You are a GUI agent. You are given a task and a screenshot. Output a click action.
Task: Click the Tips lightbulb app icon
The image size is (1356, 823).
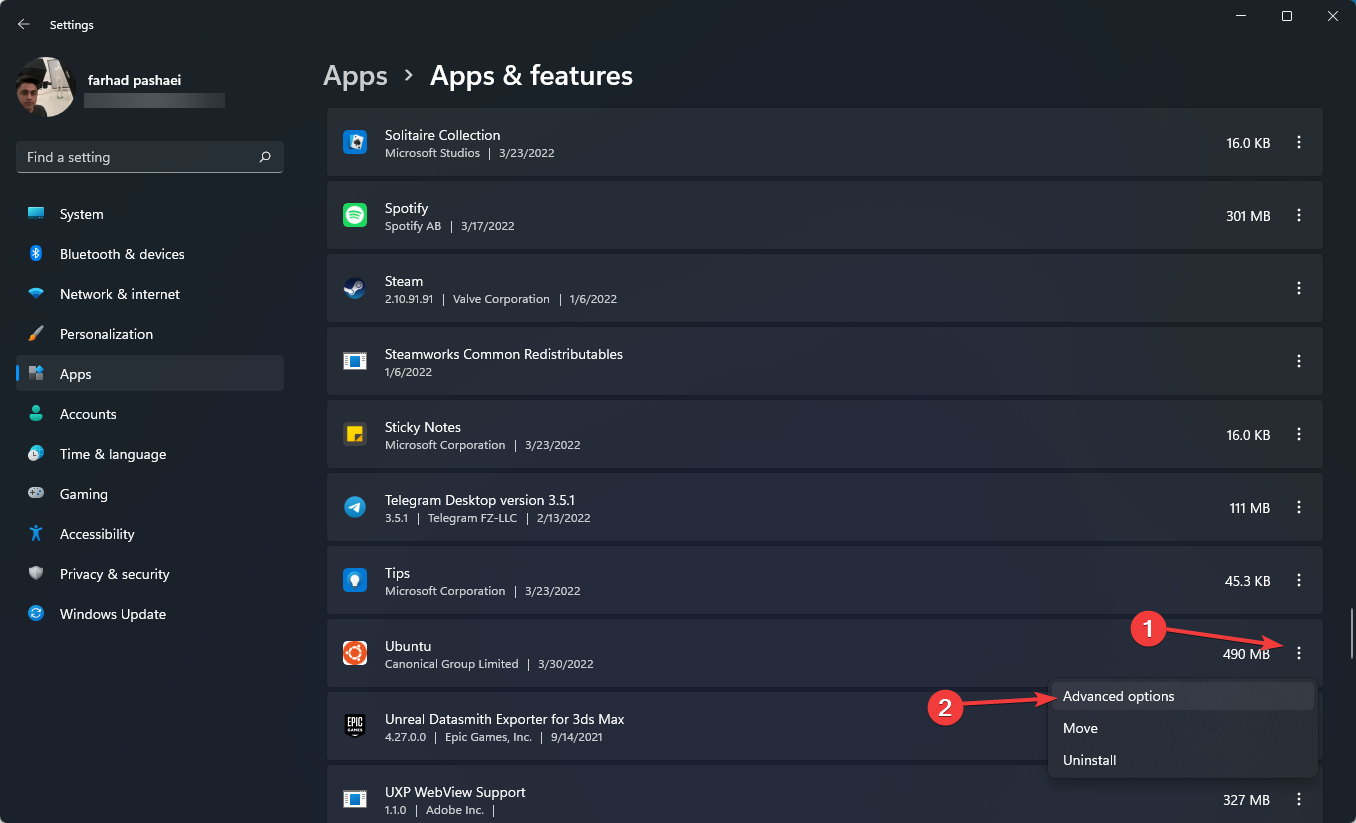355,580
